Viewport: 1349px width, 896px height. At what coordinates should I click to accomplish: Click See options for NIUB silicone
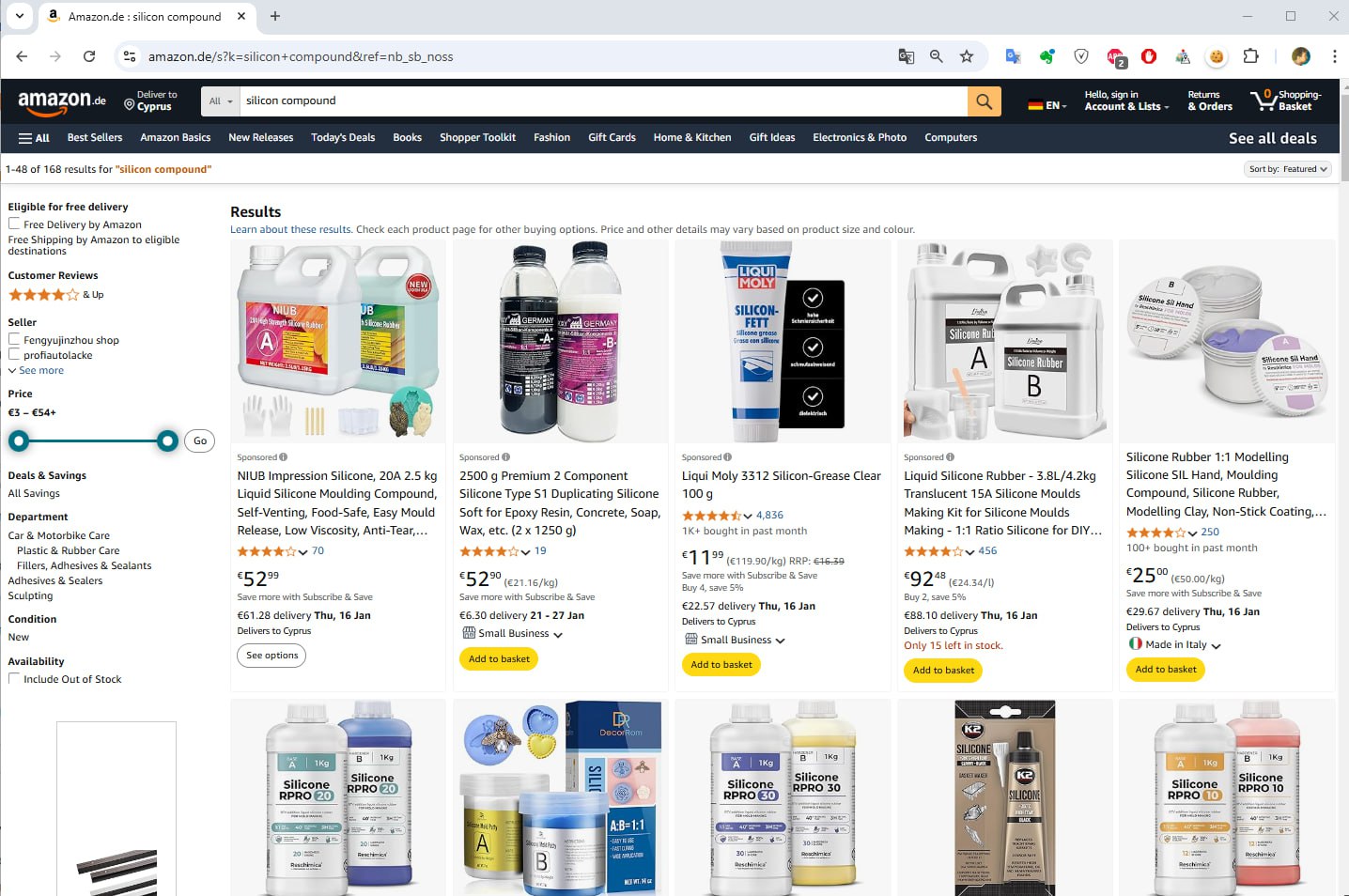point(271,656)
